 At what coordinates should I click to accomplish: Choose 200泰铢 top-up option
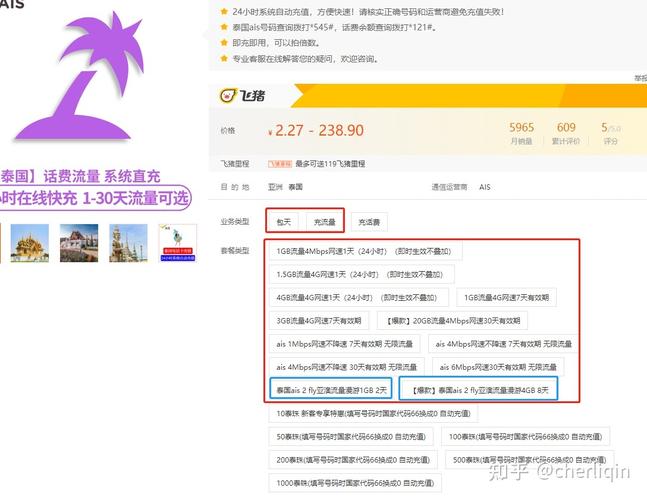353,460
